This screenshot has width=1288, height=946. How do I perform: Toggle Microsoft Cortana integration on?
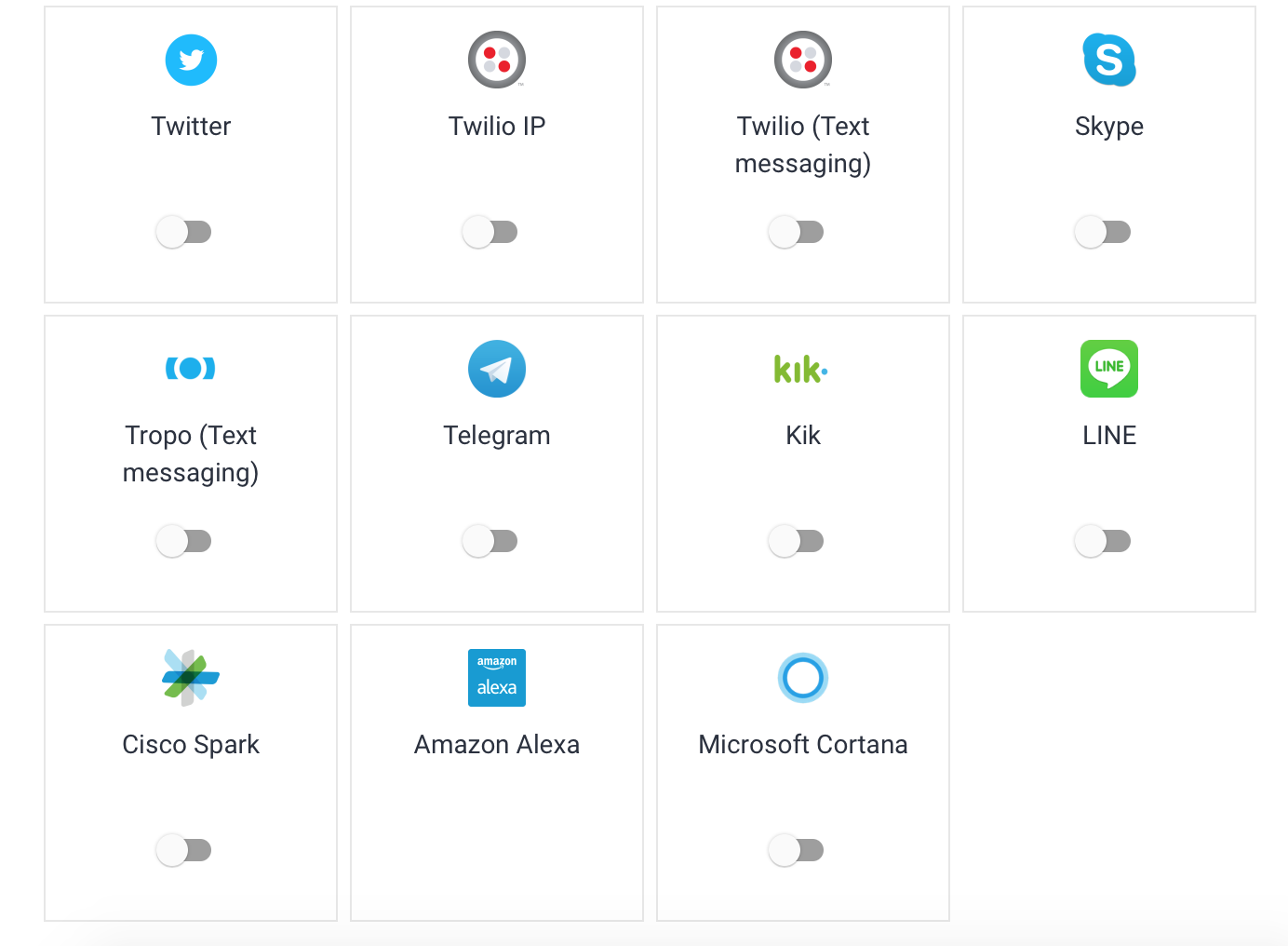(x=796, y=850)
